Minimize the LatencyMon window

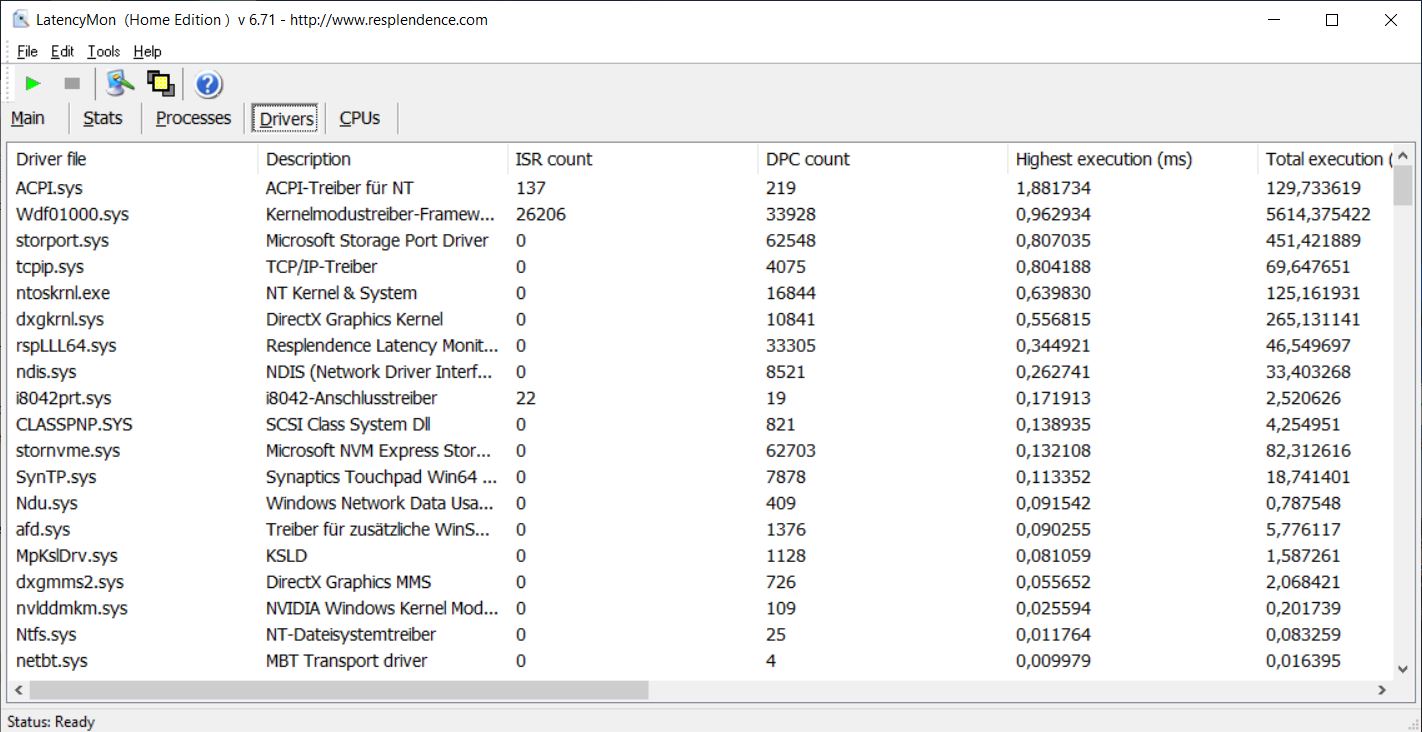click(x=1274, y=20)
